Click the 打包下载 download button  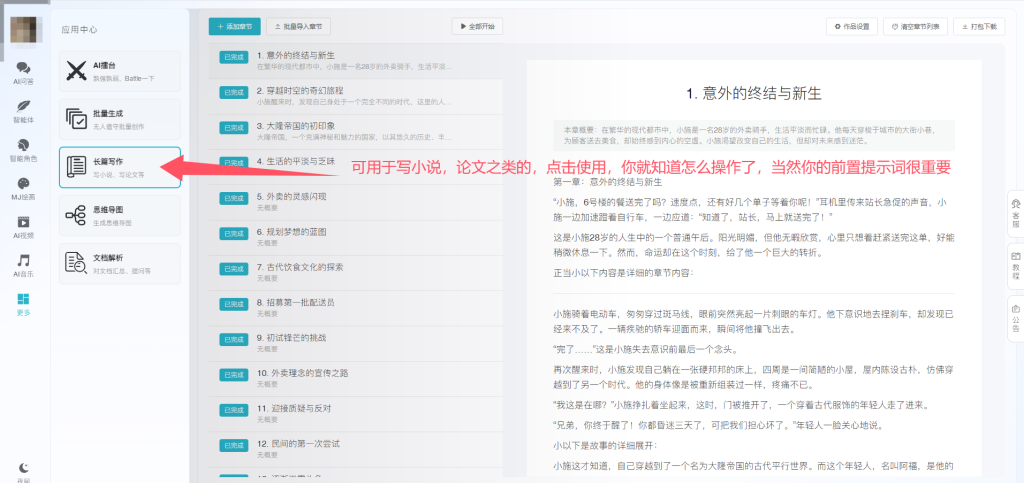[978, 26]
